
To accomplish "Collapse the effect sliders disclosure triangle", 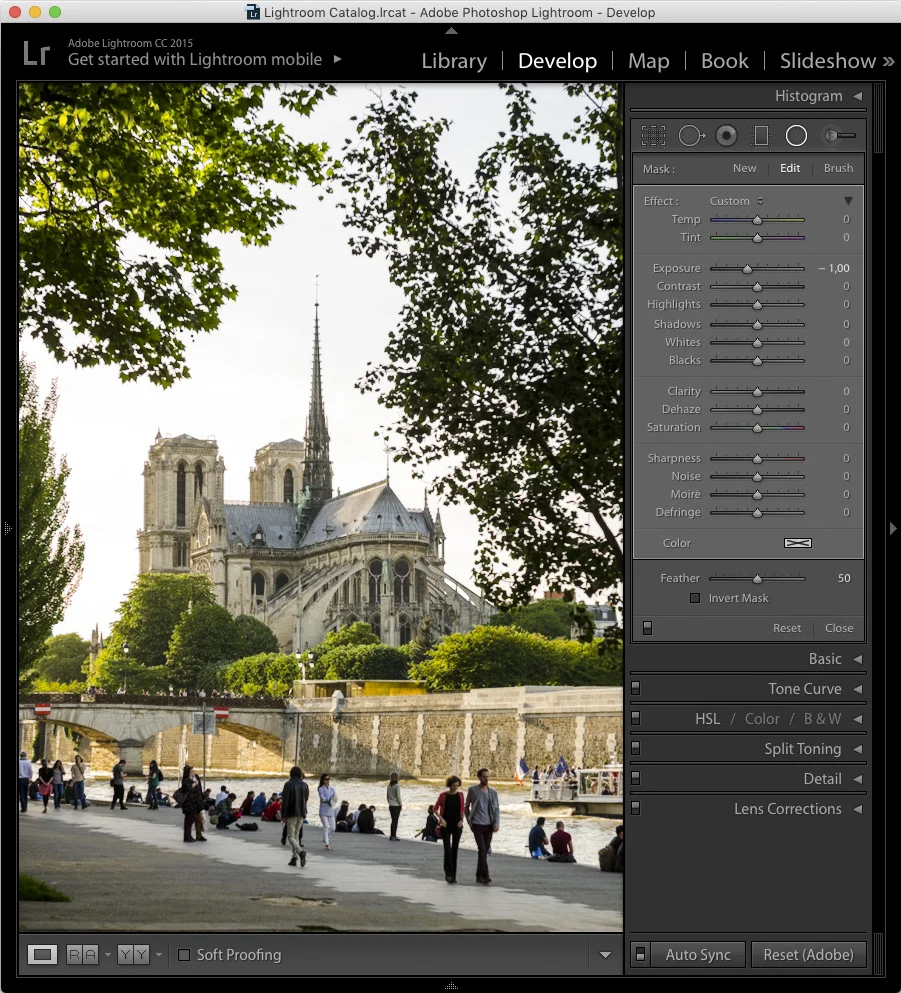I will point(848,201).
